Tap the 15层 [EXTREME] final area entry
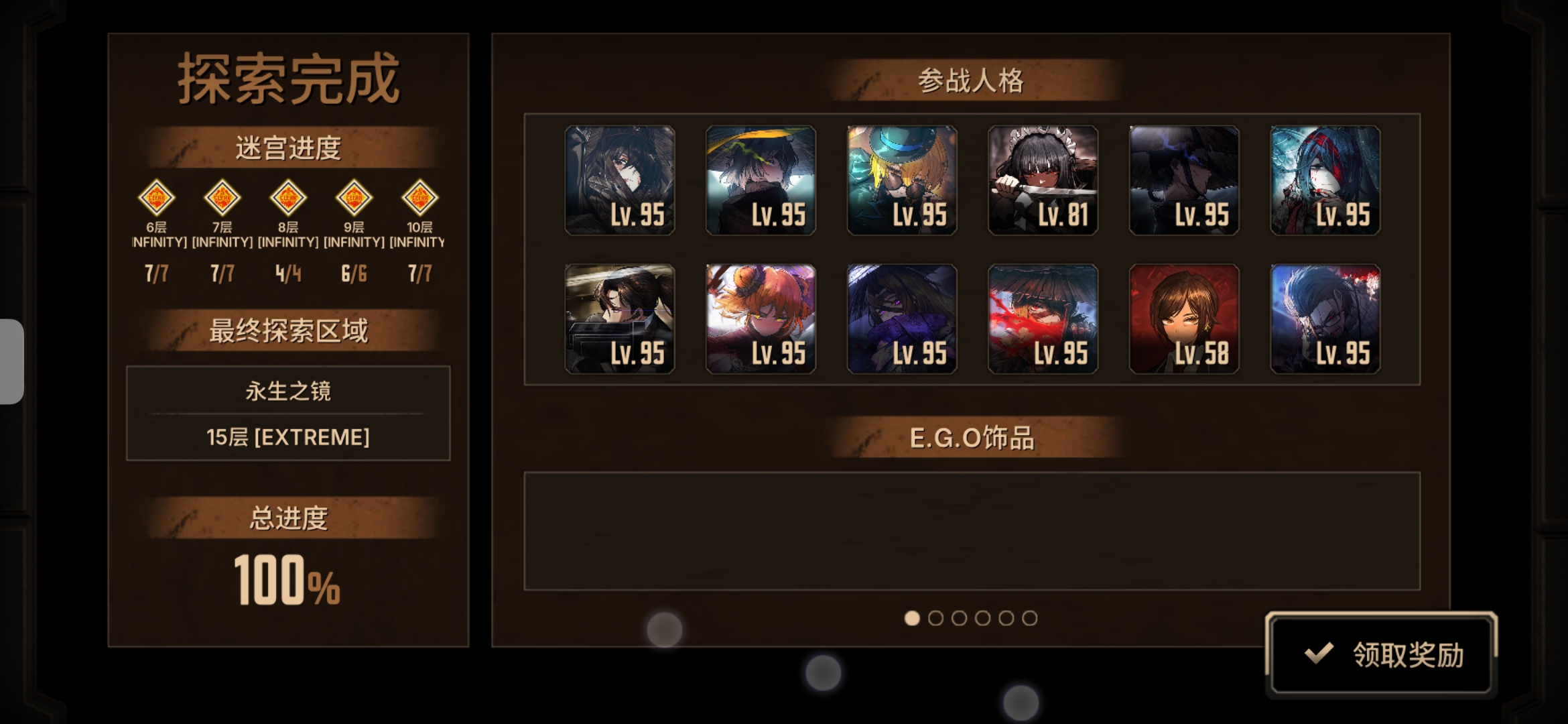Image resolution: width=1568 pixels, height=724 pixels. click(288, 437)
